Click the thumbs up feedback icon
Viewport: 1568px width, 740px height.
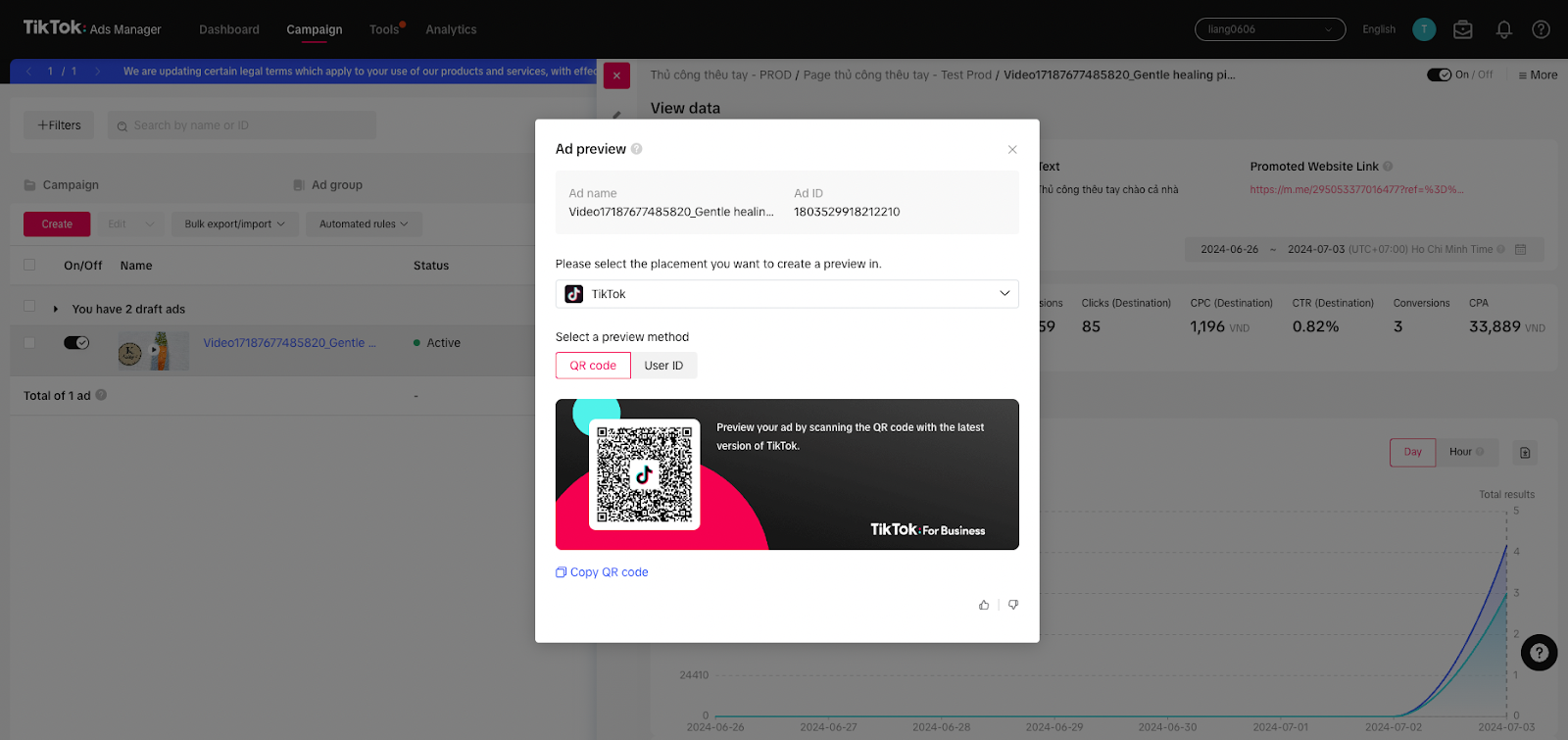(984, 605)
